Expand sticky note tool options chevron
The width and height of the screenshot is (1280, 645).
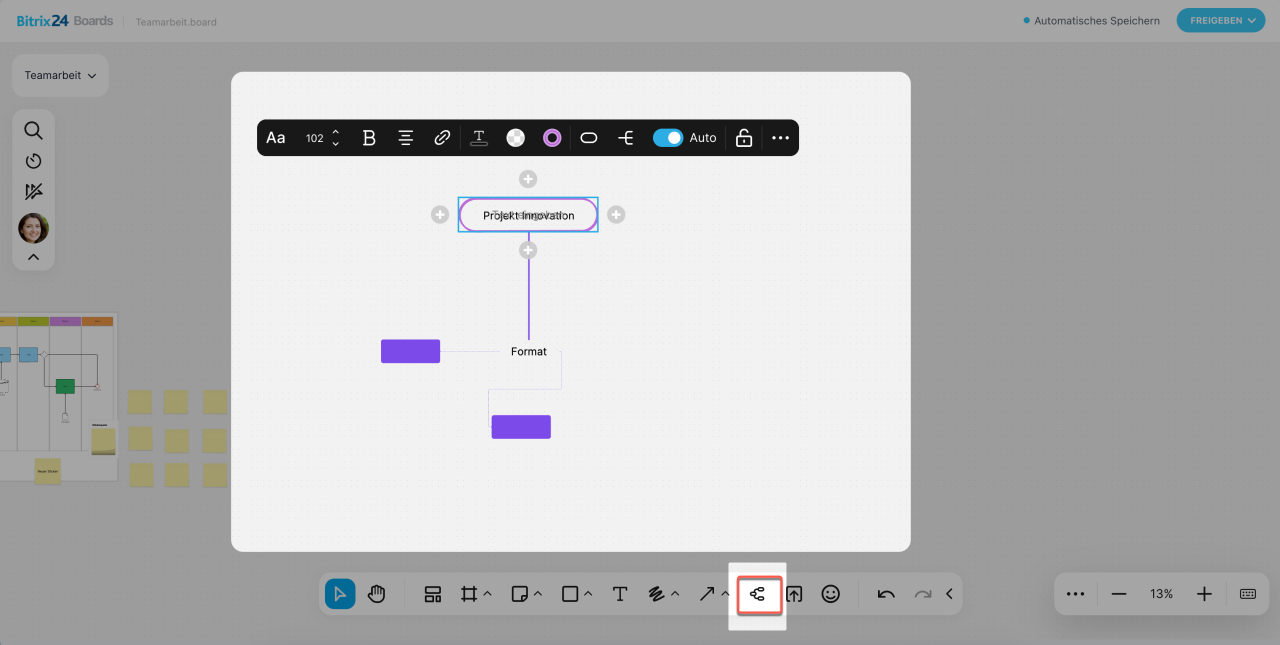pyautogui.click(x=538, y=594)
